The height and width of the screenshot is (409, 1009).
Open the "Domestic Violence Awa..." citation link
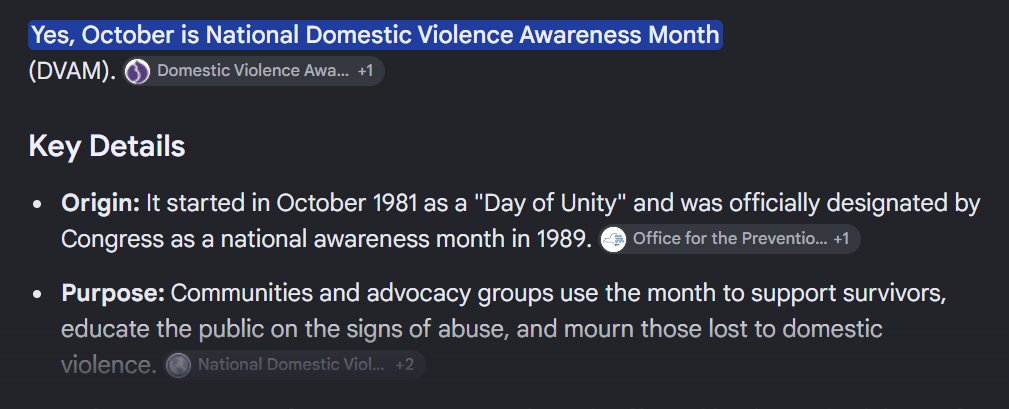253,71
